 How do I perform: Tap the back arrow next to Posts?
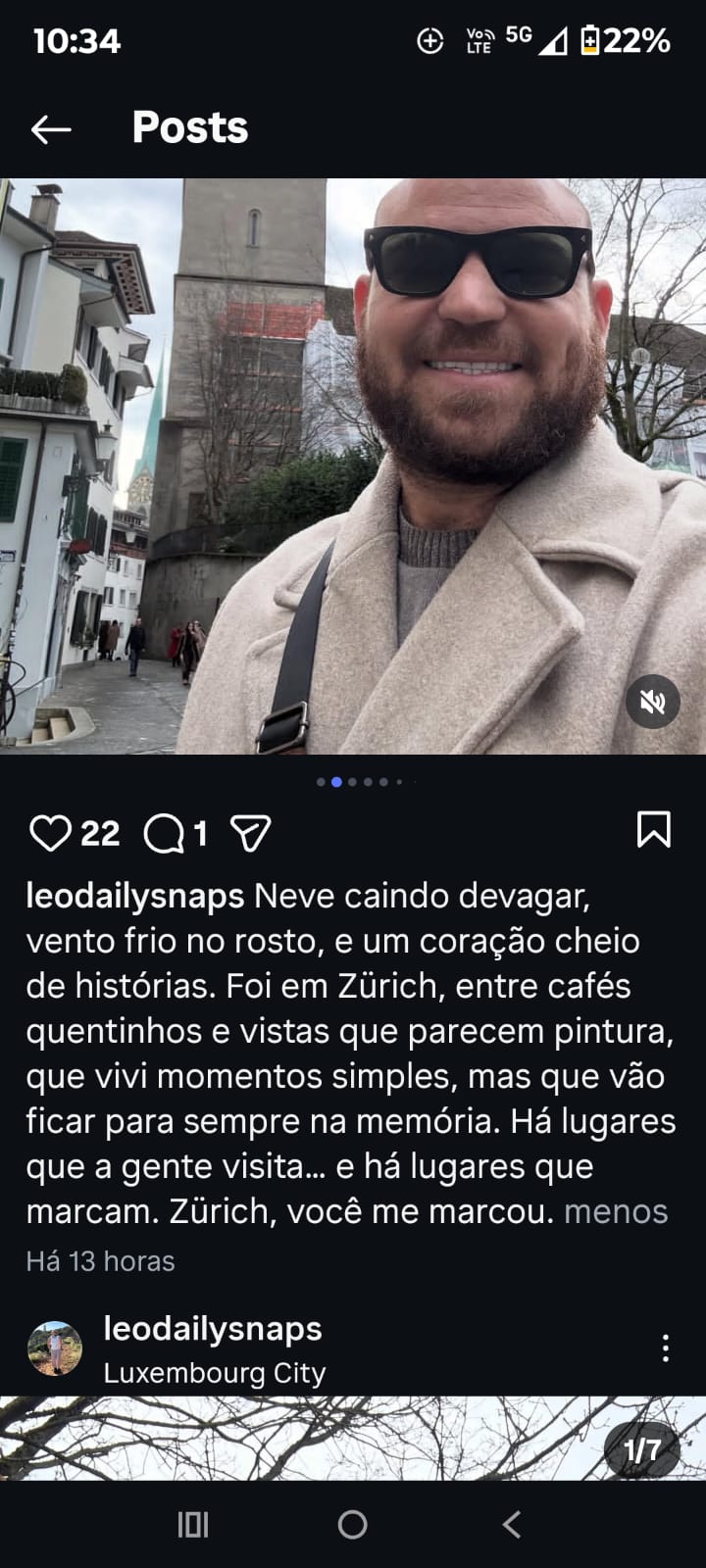[x=51, y=128]
